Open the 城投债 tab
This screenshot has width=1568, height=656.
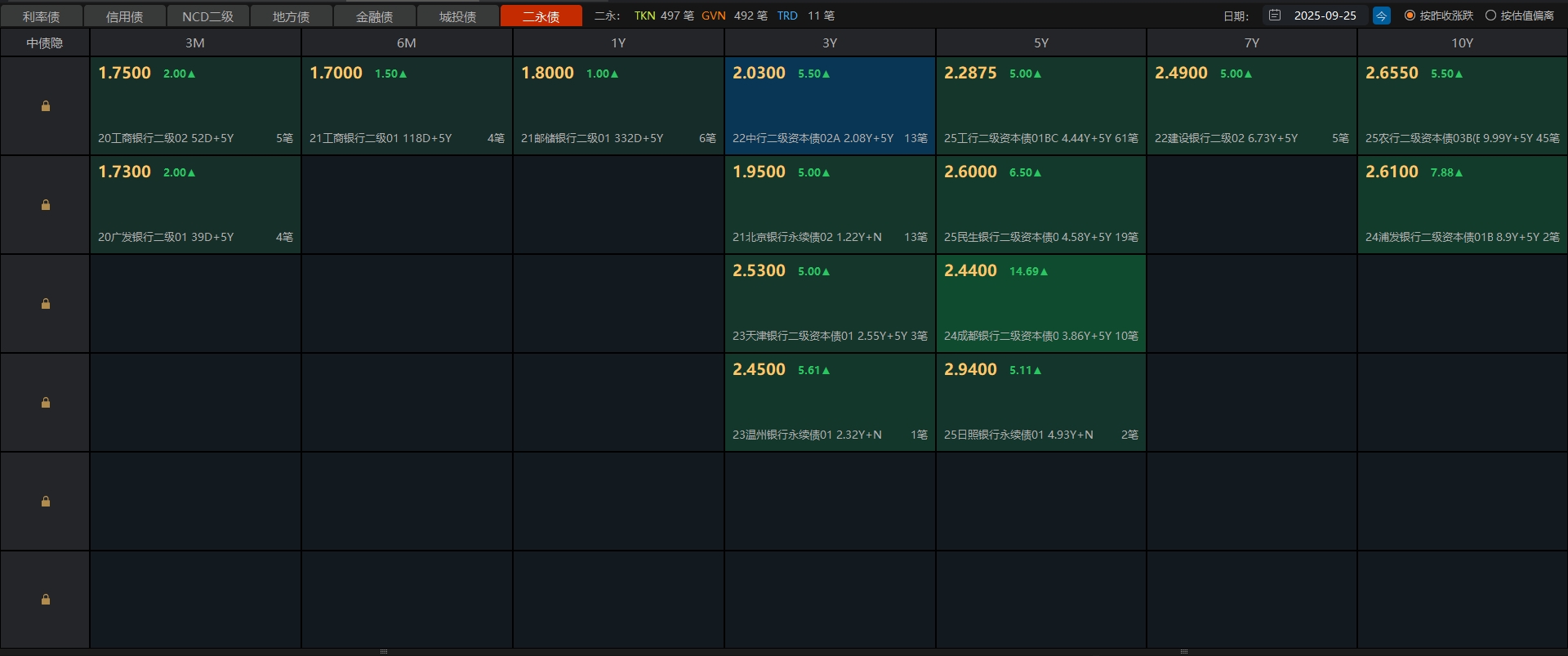(457, 16)
